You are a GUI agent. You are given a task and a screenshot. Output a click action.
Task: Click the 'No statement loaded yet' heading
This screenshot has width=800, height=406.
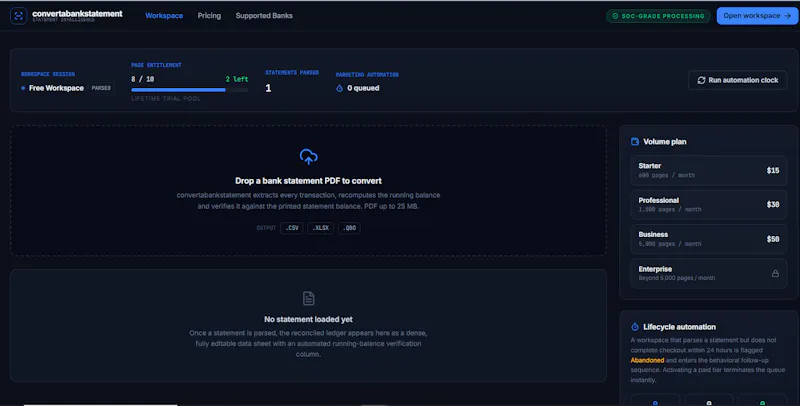coord(308,319)
